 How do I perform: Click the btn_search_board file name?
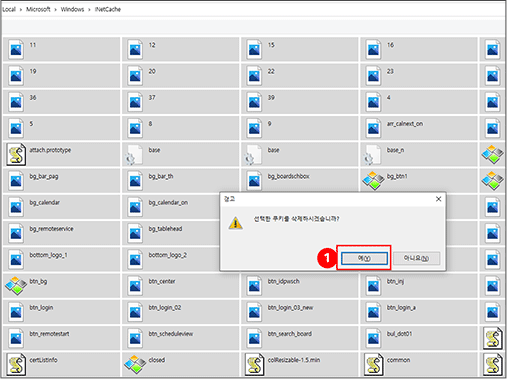[290, 334]
